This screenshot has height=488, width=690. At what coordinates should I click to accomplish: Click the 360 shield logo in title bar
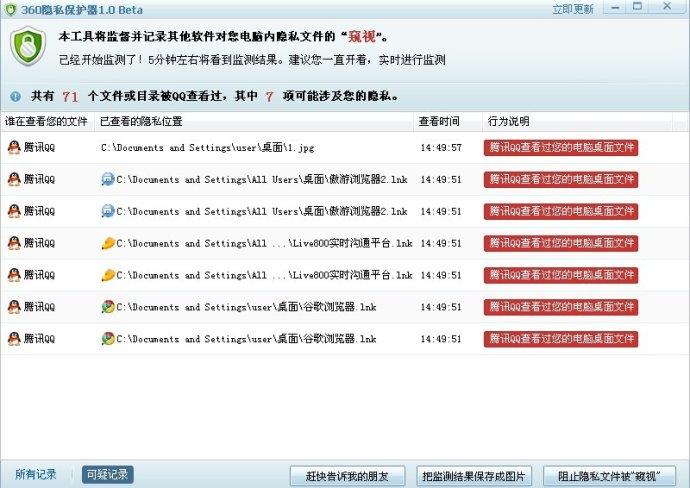(x=10, y=9)
